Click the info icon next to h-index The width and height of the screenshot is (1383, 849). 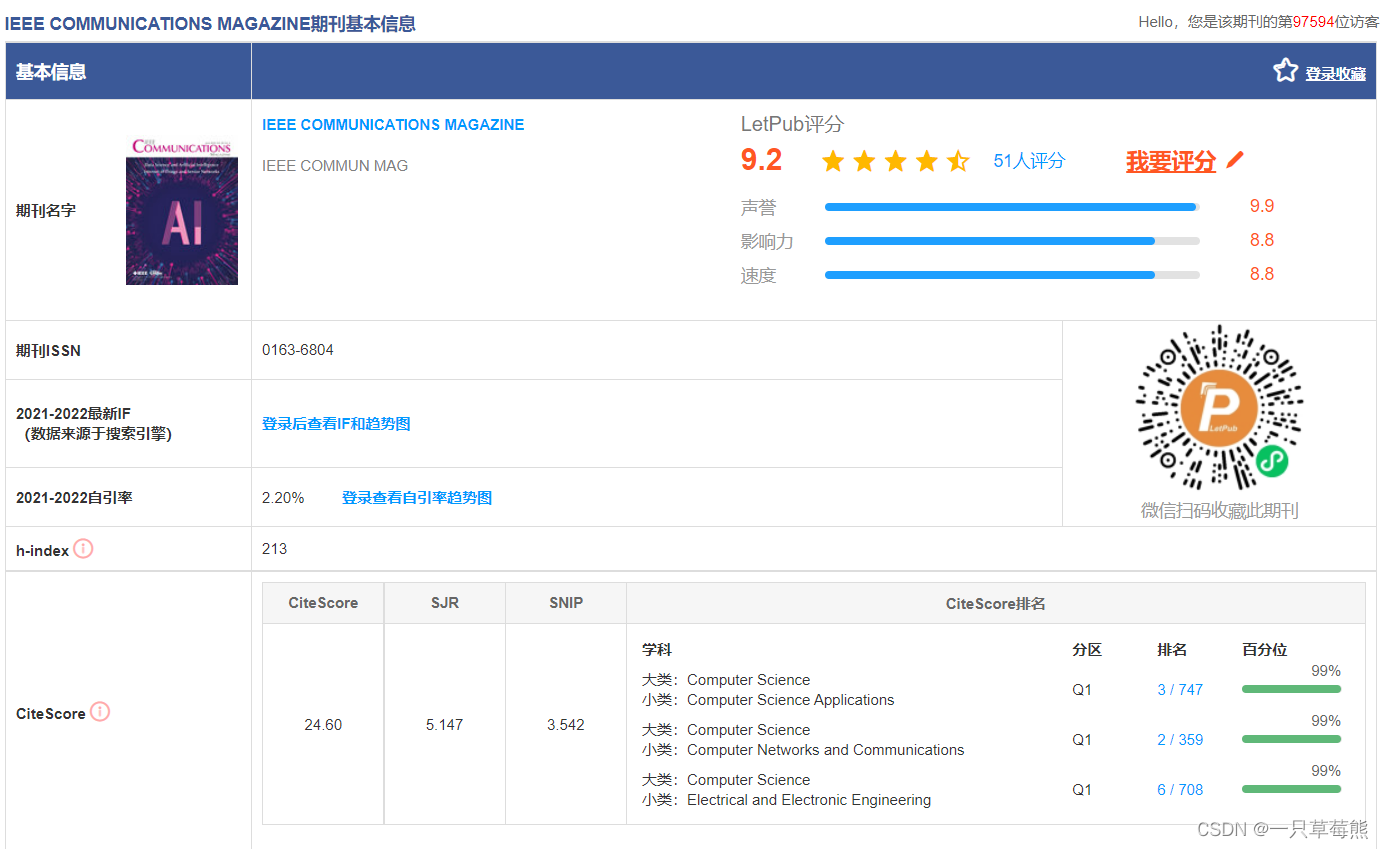click(x=83, y=548)
